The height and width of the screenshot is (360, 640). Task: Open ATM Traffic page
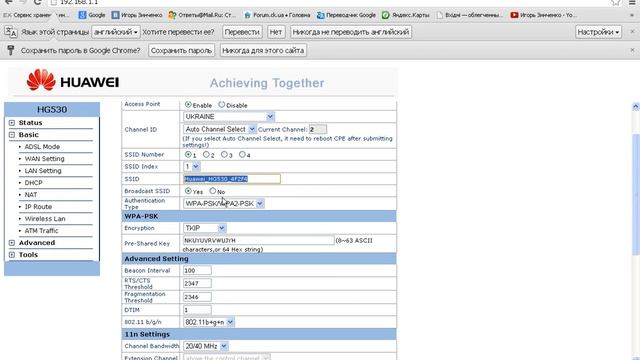coord(42,231)
